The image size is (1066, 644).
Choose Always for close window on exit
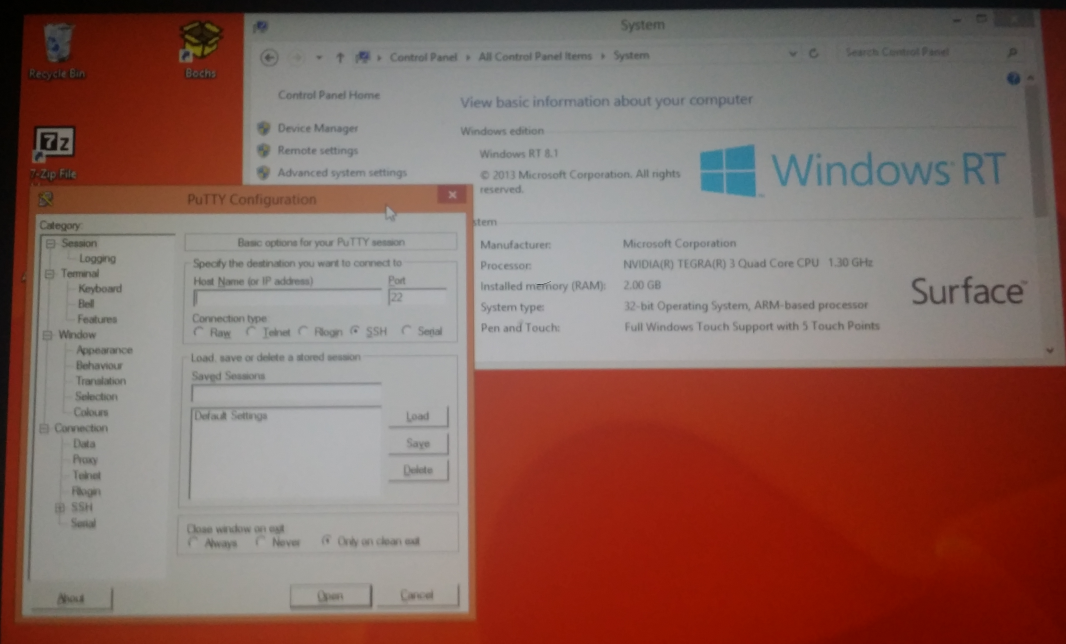tap(194, 543)
